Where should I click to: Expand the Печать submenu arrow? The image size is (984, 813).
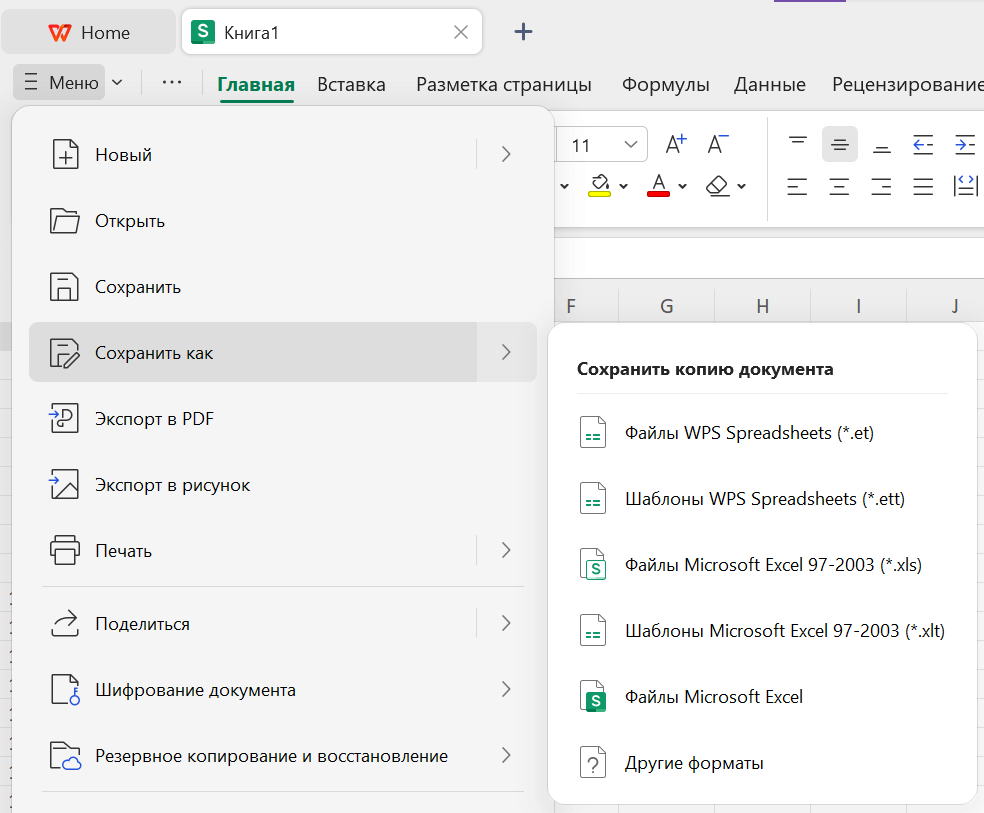506,550
